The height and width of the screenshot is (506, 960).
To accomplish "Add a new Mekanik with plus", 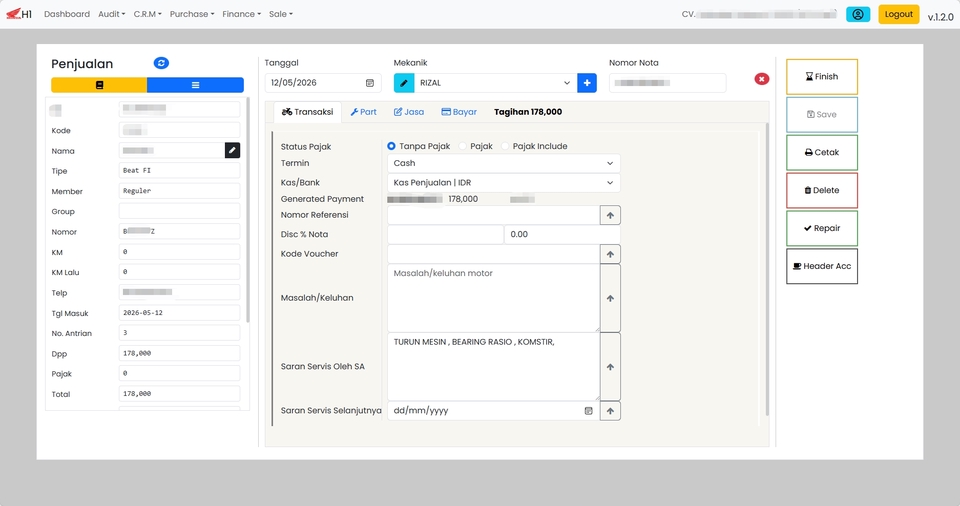I will pyautogui.click(x=587, y=83).
